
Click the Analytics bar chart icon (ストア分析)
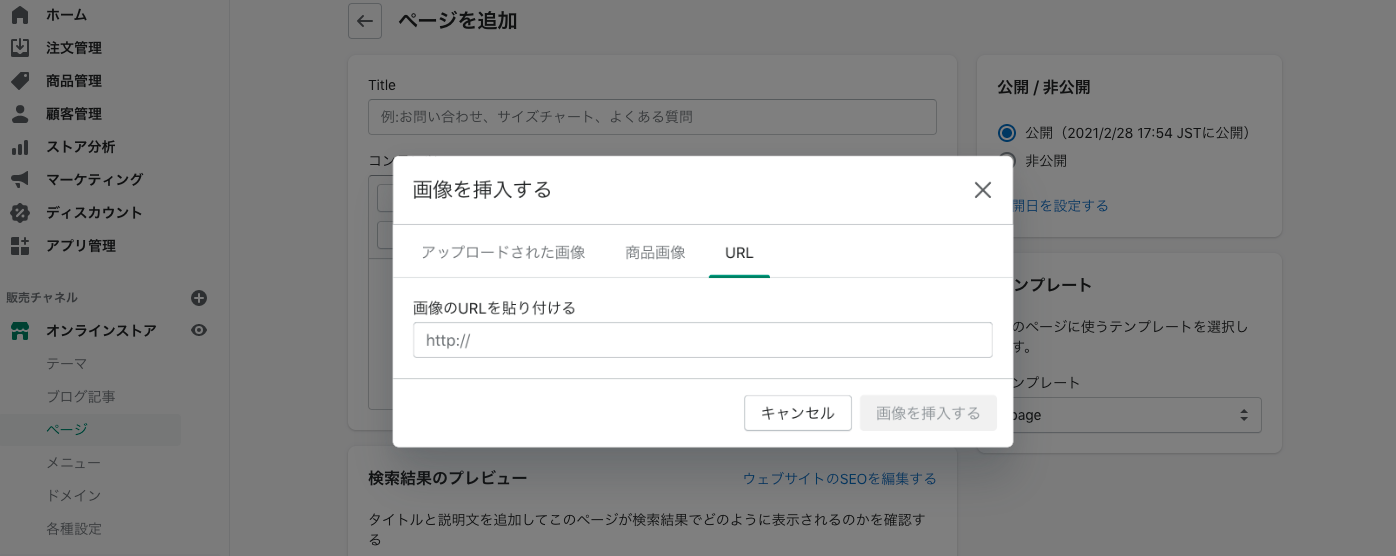(x=19, y=147)
